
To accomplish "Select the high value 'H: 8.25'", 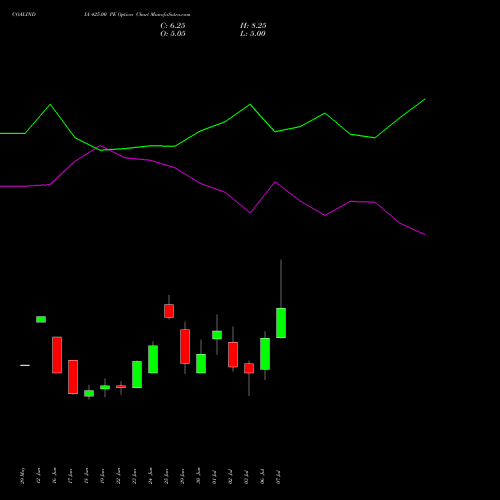I will pyautogui.click(x=253, y=26).
